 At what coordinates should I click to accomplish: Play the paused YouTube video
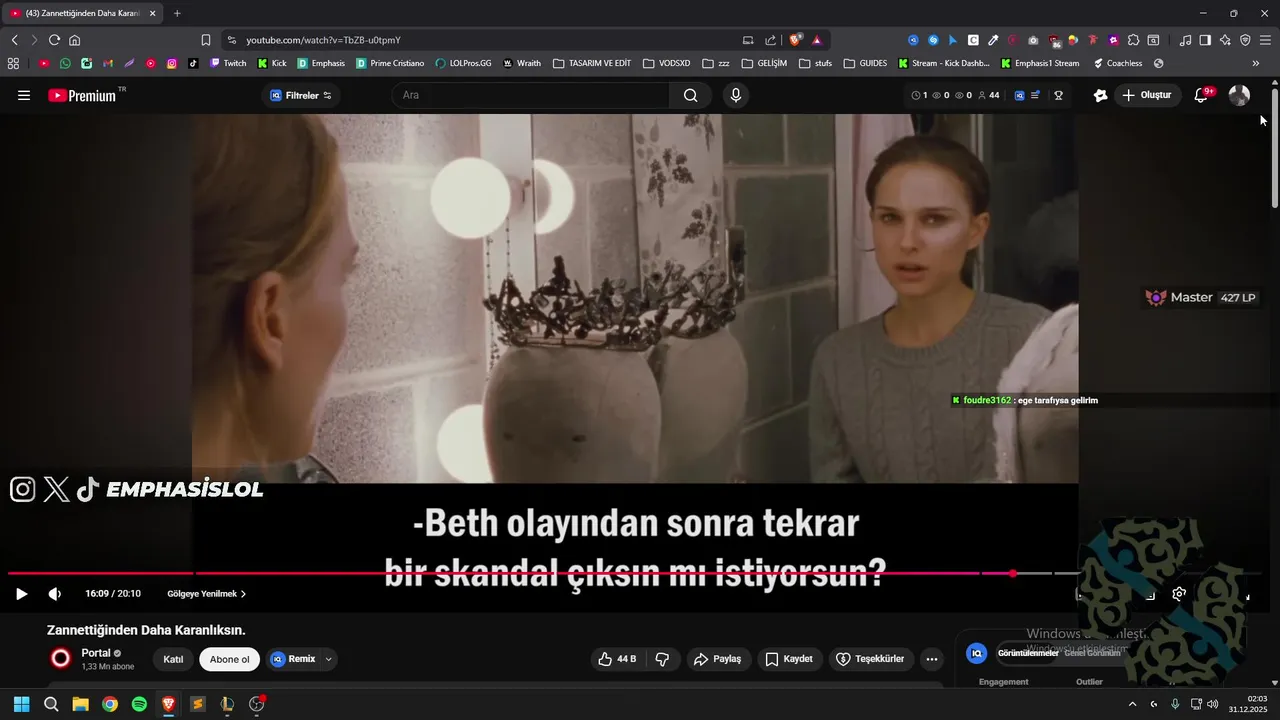coord(21,594)
